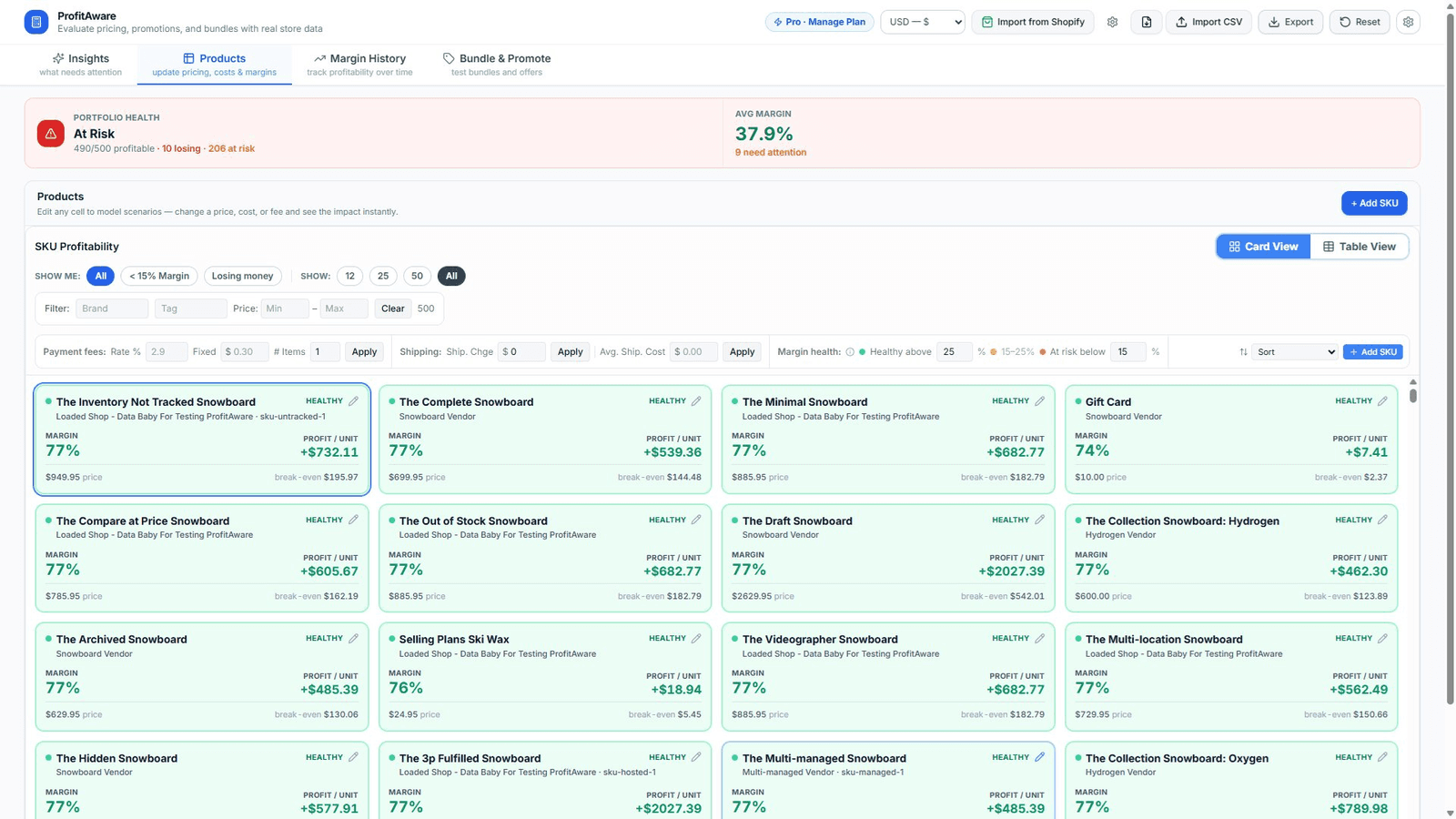Edit The Complete Snowboard via pencil icon
This screenshot has width=1456, height=819.
coord(696,401)
